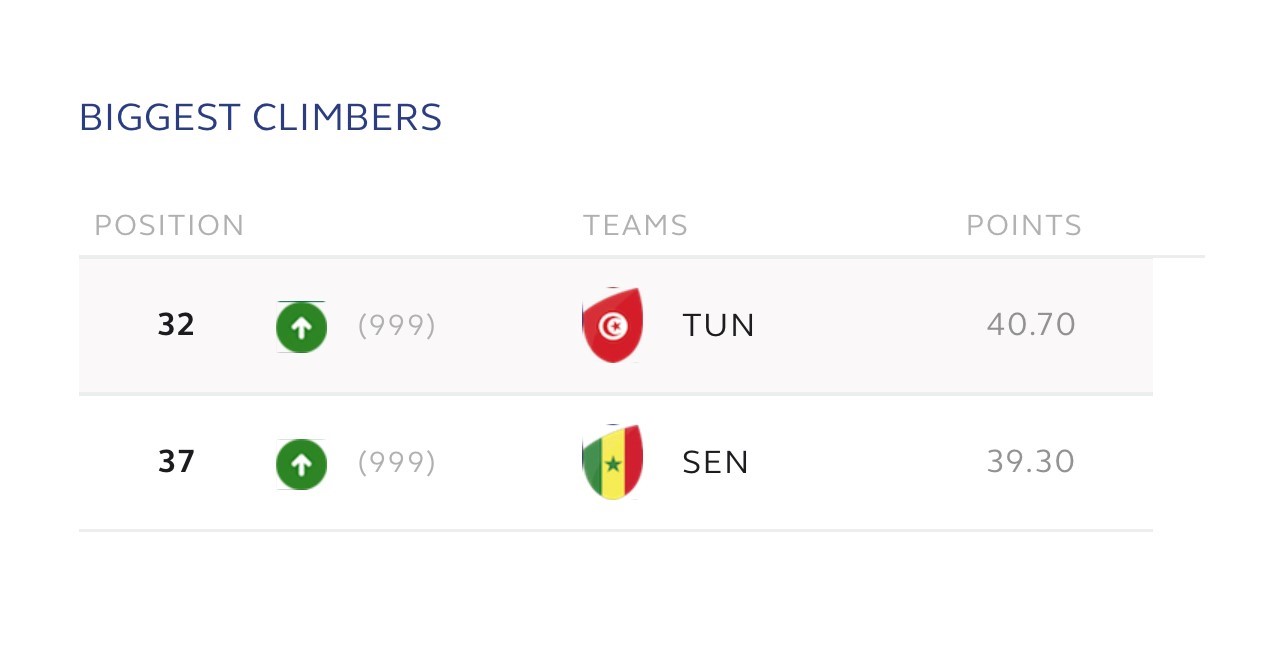Click the BIGGEST CLIMBERS heading
Image resolution: width=1284 pixels, height=671 pixels.
tap(260, 118)
